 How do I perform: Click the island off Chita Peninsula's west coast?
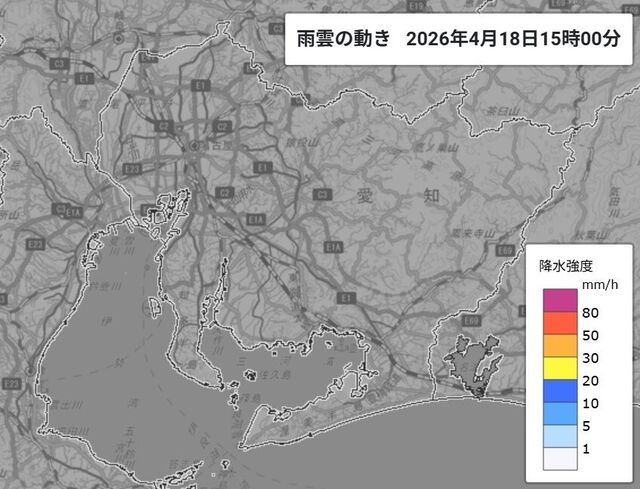[x=155, y=307]
